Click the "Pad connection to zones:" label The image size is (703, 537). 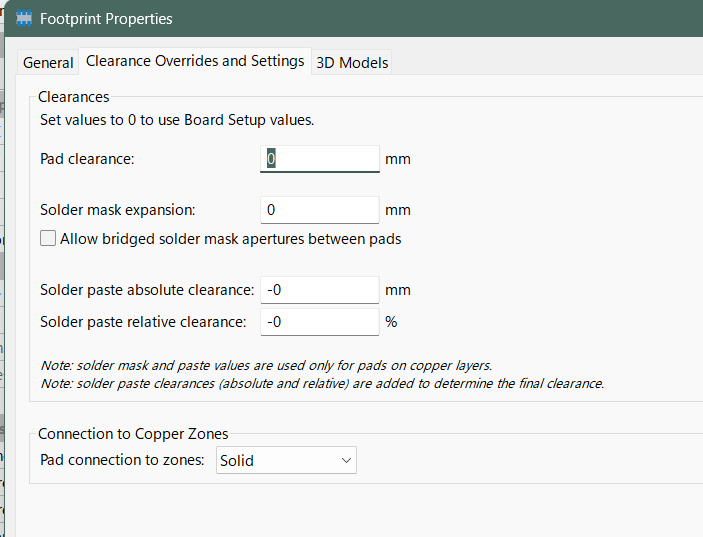point(122,461)
